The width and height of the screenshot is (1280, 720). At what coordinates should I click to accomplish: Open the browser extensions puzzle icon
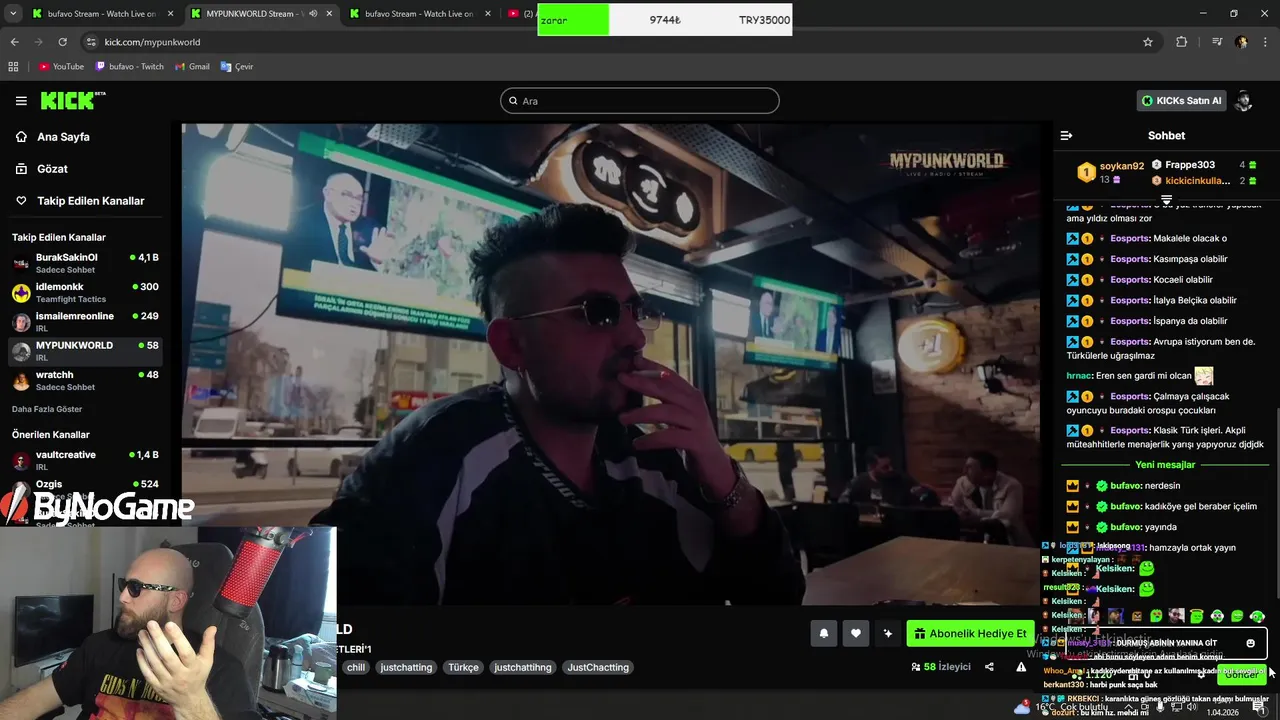click(1181, 42)
